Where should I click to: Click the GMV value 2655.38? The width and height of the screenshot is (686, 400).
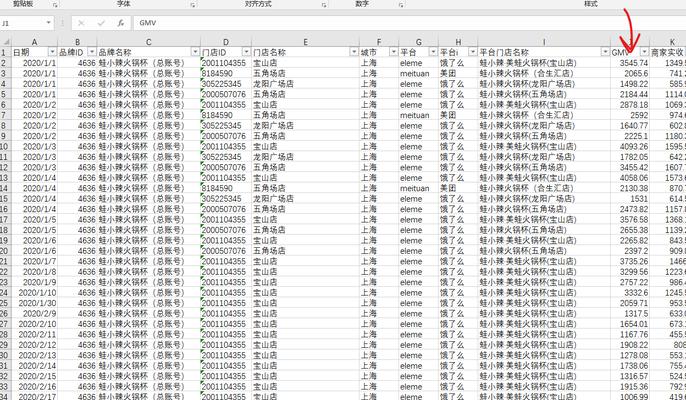click(x=634, y=230)
